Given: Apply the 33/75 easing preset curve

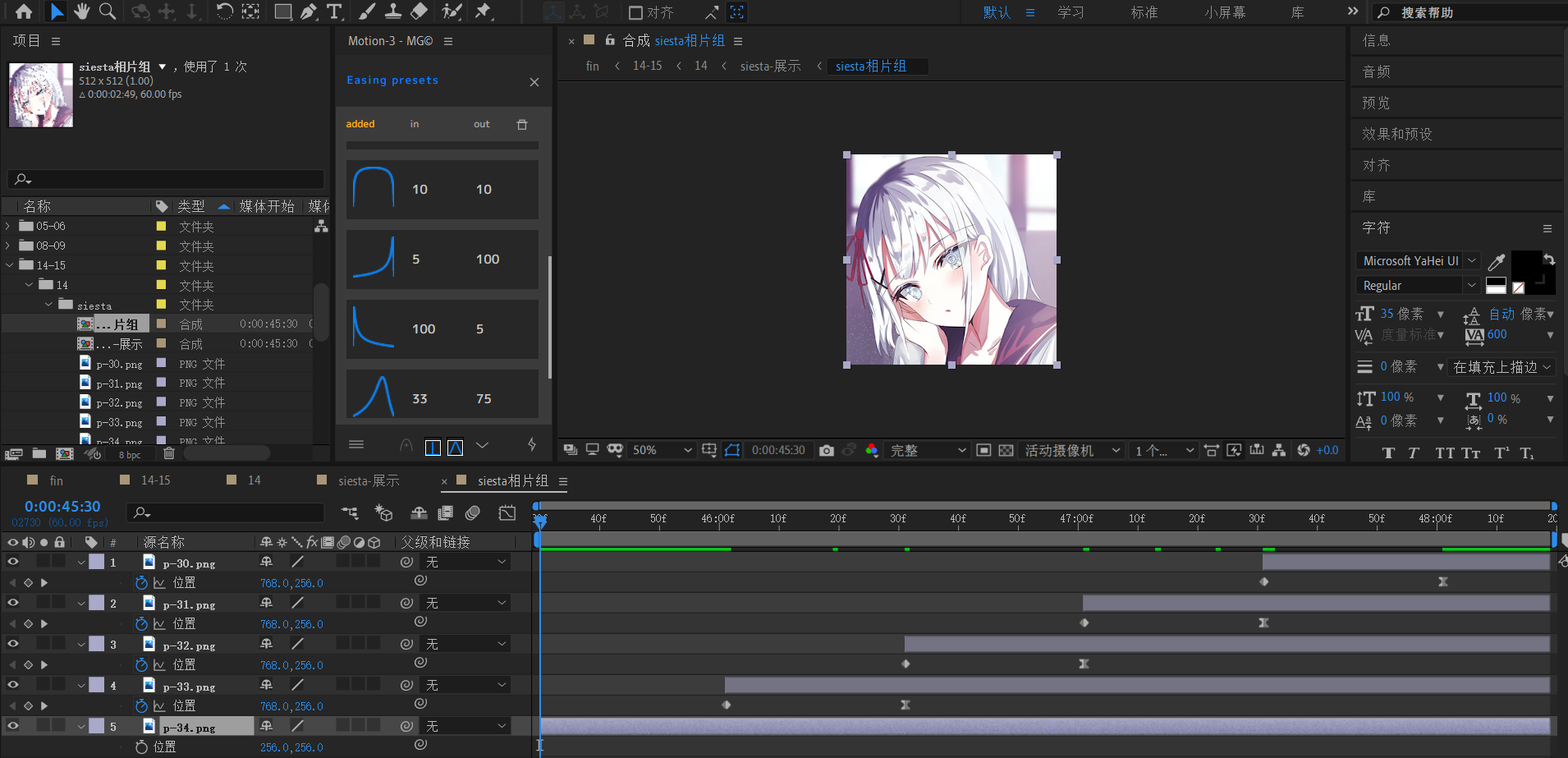Looking at the screenshot, I should click(442, 396).
